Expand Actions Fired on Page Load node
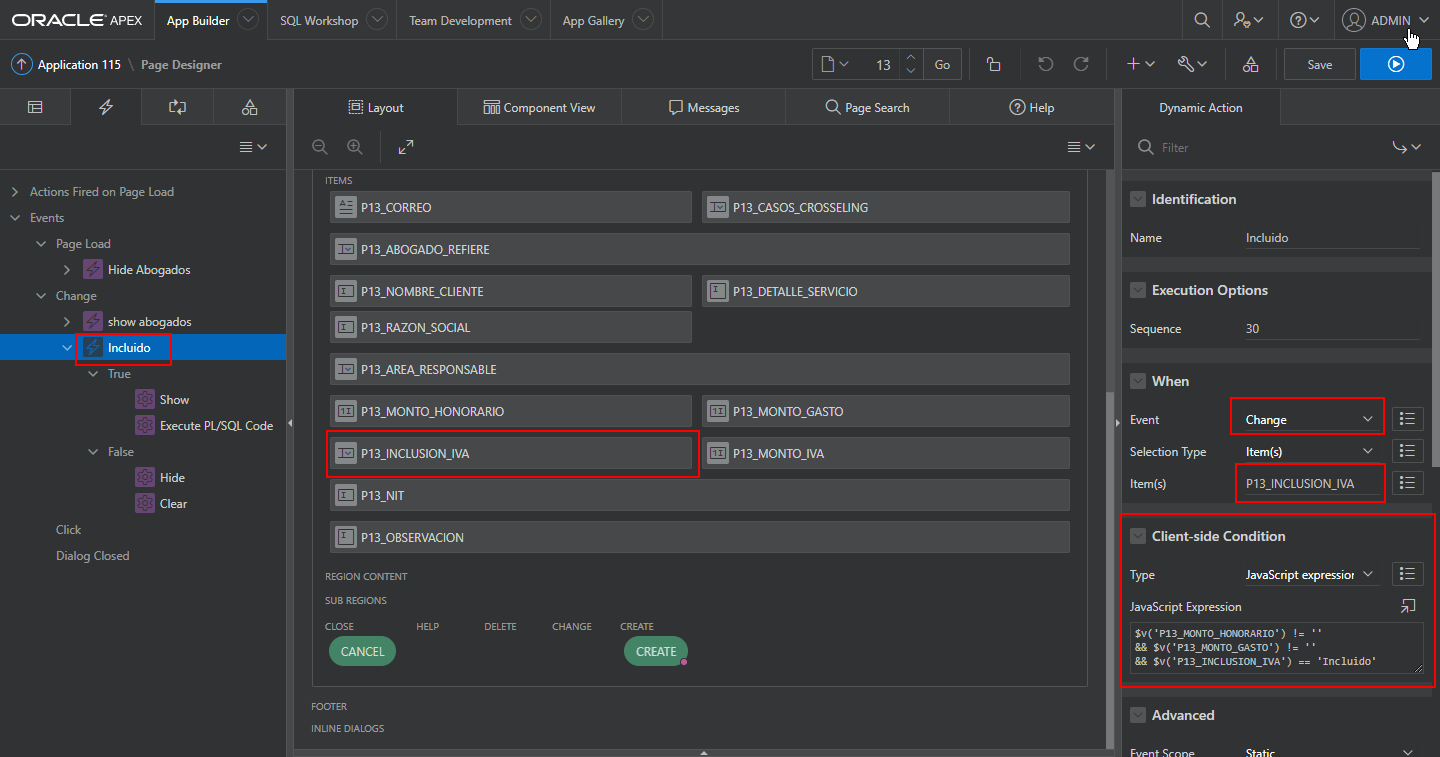 point(15,192)
